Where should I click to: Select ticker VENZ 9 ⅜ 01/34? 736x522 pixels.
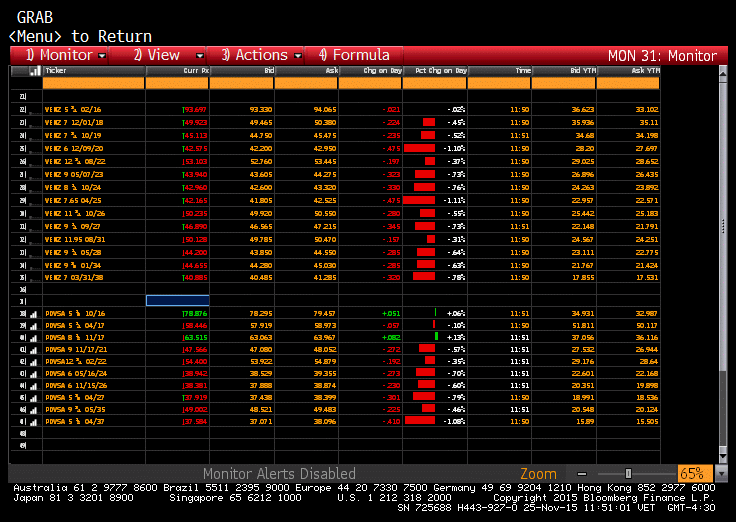click(73, 266)
